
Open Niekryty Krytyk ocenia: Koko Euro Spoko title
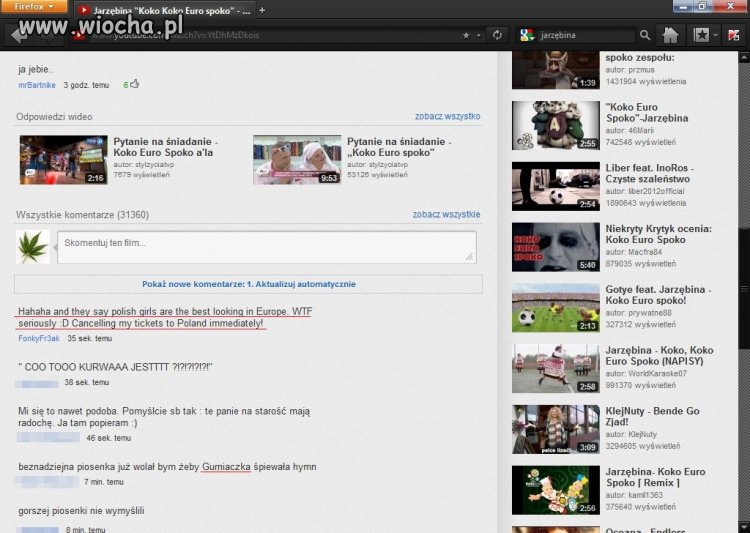click(x=658, y=234)
